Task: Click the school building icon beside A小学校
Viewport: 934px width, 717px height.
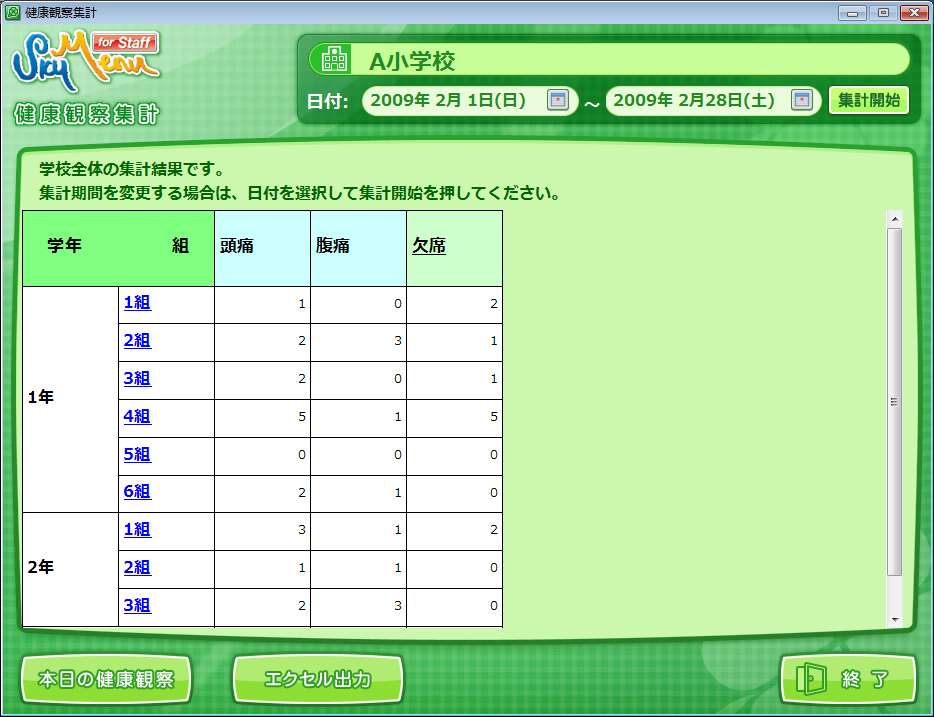Action: tap(334, 60)
